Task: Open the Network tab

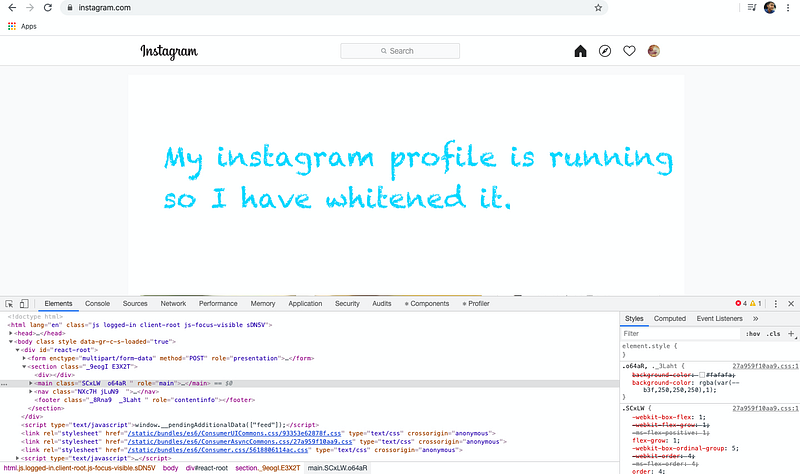Action: point(173,304)
